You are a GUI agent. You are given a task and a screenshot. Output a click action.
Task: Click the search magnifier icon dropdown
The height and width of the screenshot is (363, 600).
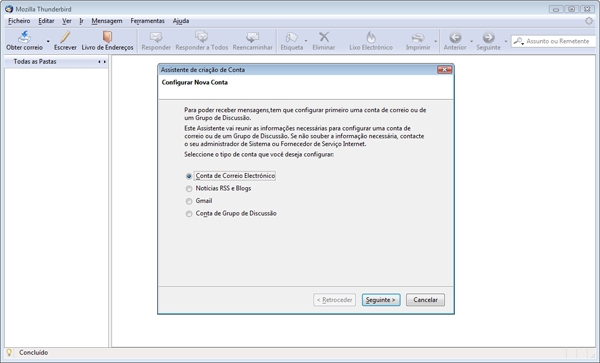pos(518,41)
